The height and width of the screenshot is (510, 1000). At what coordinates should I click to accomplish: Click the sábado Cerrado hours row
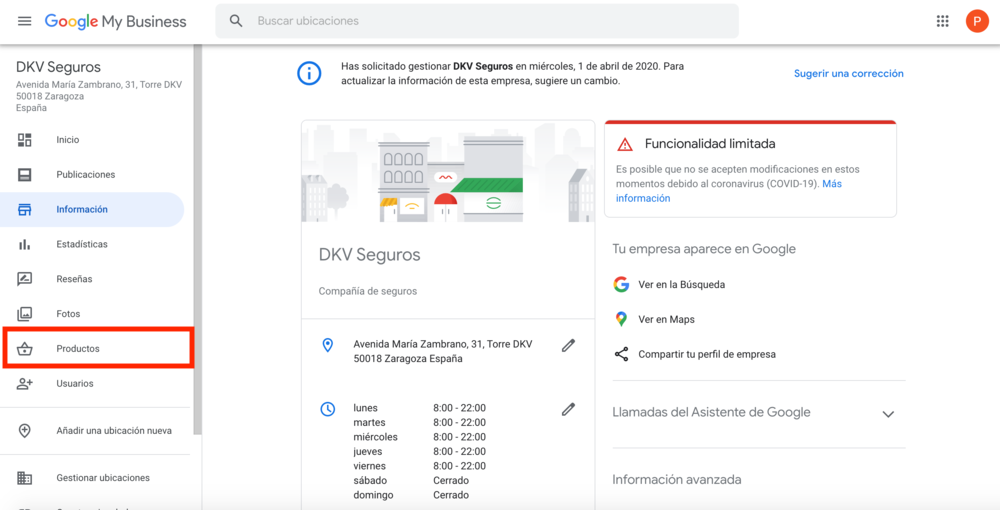411,481
